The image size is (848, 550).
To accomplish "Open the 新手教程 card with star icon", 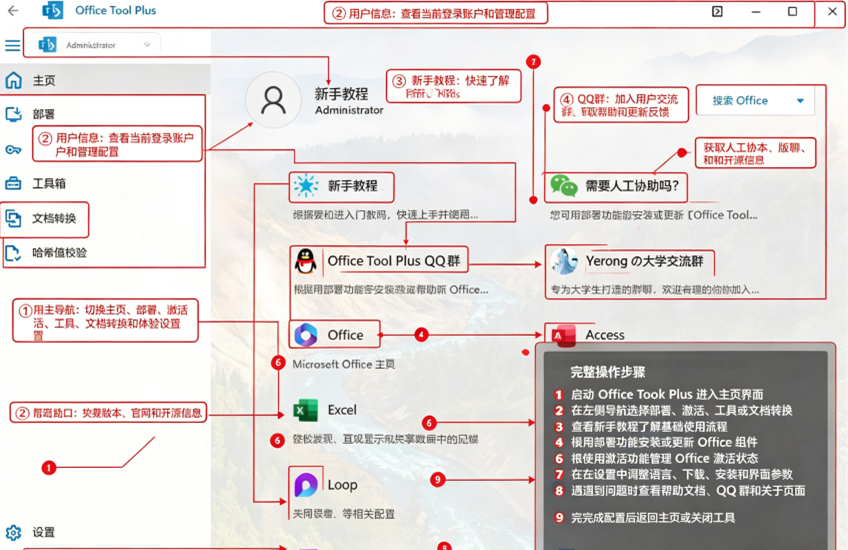I will pyautogui.click(x=342, y=186).
